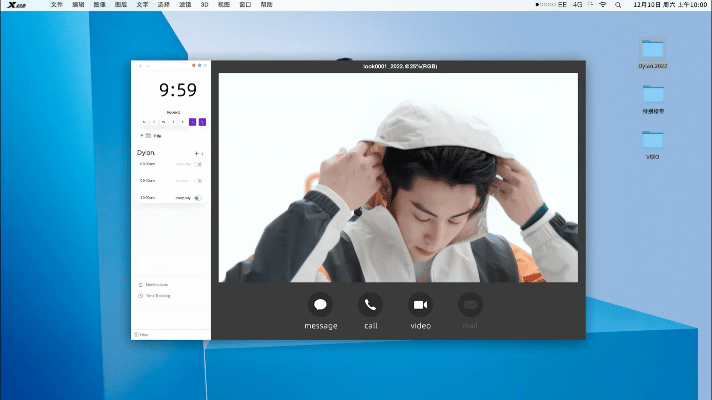The width and height of the screenshot is (712, 400).
Task: Open the 帮助 menu
Action: pos(267,5)
